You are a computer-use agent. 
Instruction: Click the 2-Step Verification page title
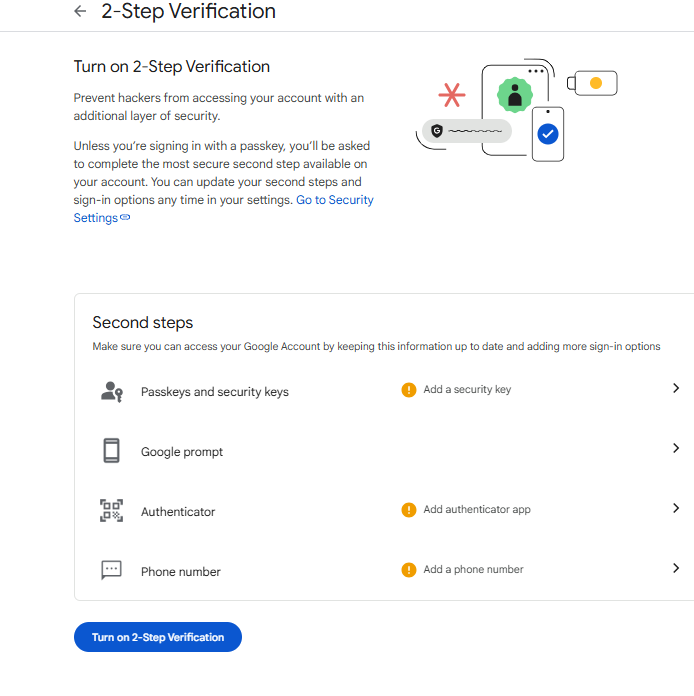[x=188, y=11]
